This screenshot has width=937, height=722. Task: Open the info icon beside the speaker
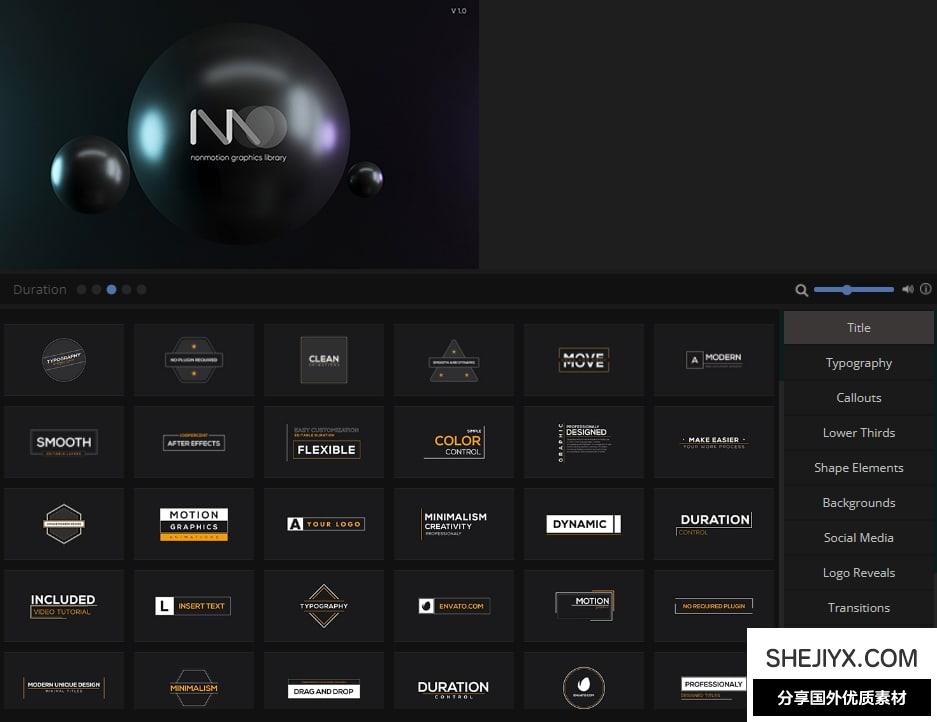pos(925,290)
